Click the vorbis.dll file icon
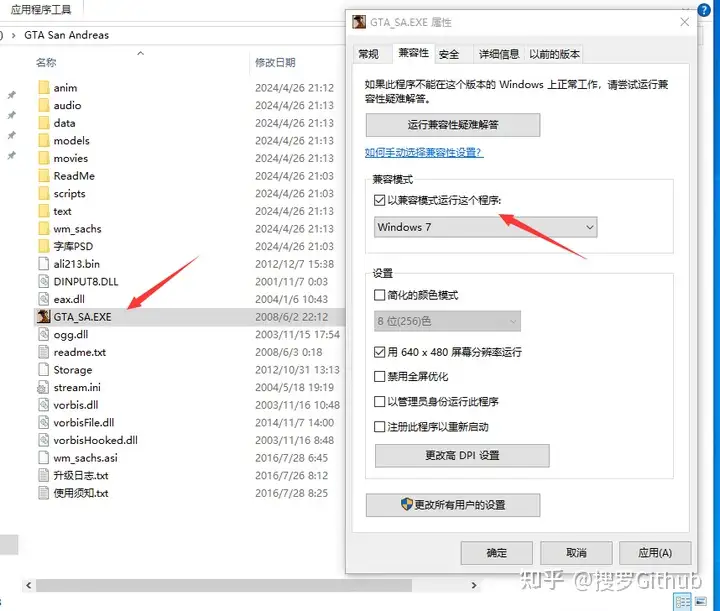Screen dimensions: 720x611 [x=44, y=405]
